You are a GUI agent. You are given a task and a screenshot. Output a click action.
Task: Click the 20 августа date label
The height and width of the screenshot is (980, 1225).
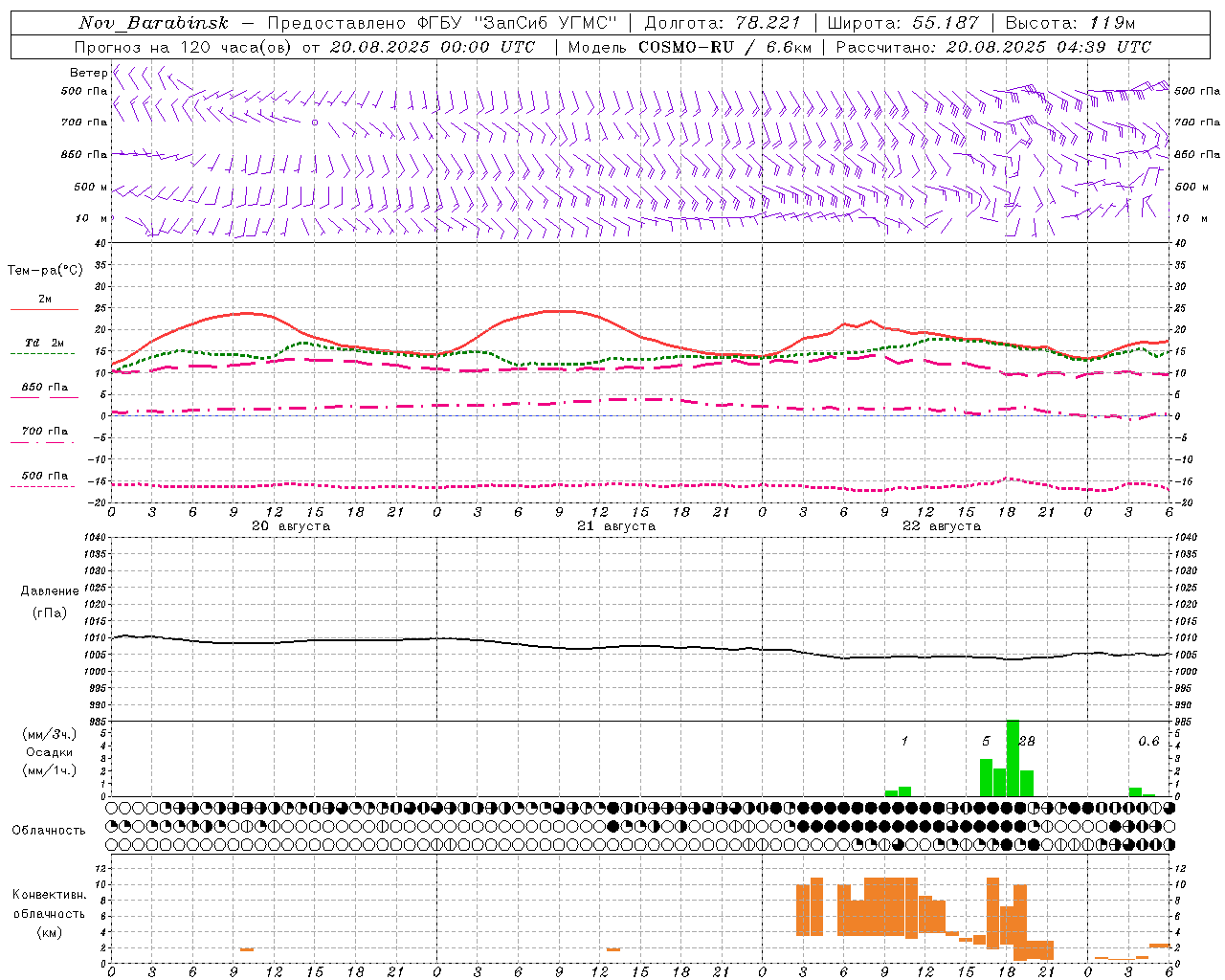pyautogui.click(x=291, y=526)
